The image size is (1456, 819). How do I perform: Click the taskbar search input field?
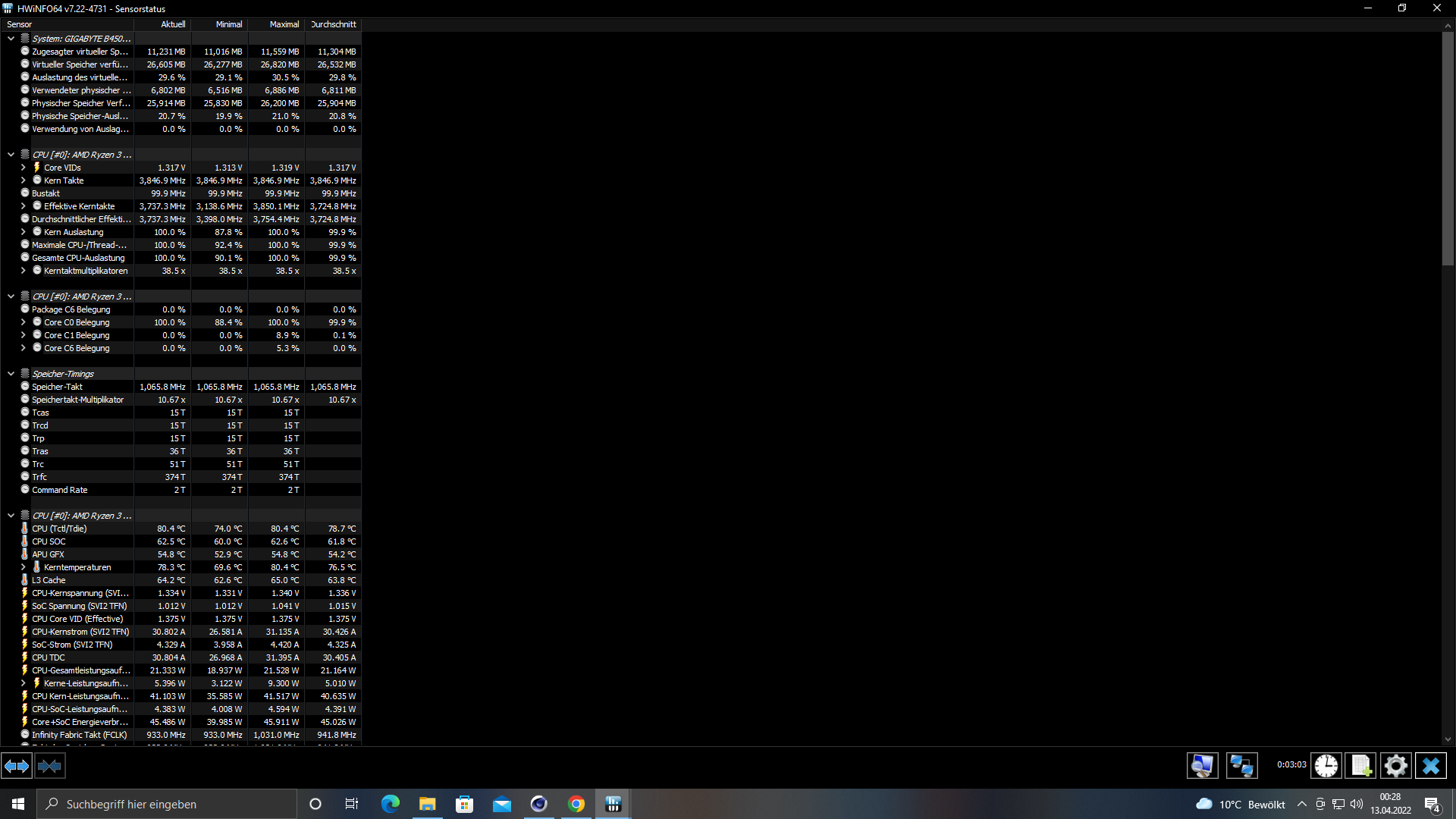pos(167,804)
